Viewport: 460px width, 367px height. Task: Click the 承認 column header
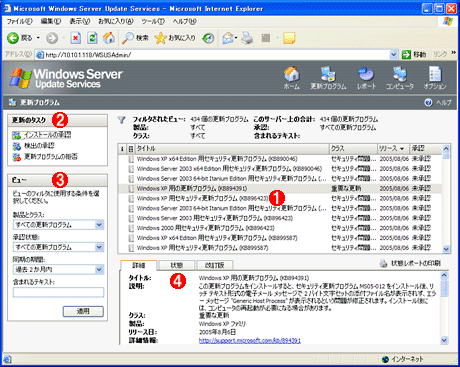426,149
